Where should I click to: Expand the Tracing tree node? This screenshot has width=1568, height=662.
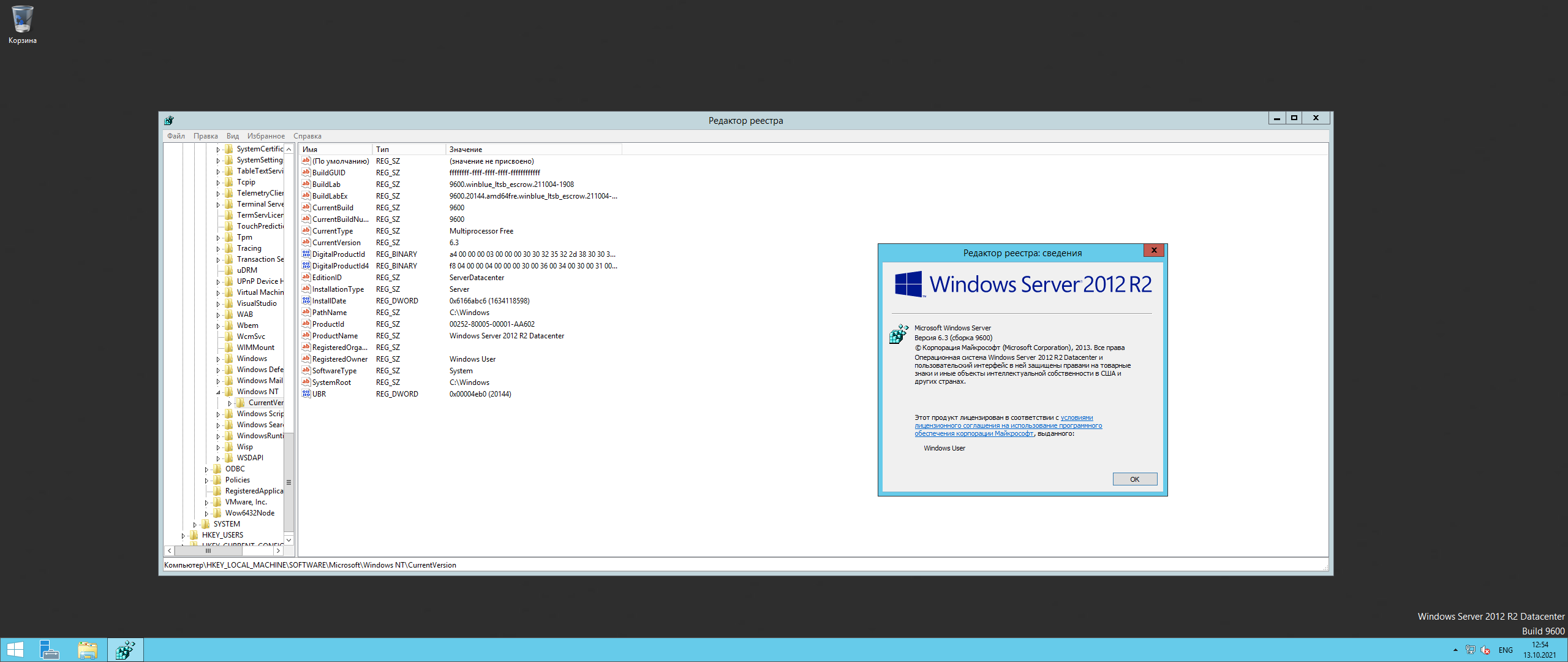[217, 249]
